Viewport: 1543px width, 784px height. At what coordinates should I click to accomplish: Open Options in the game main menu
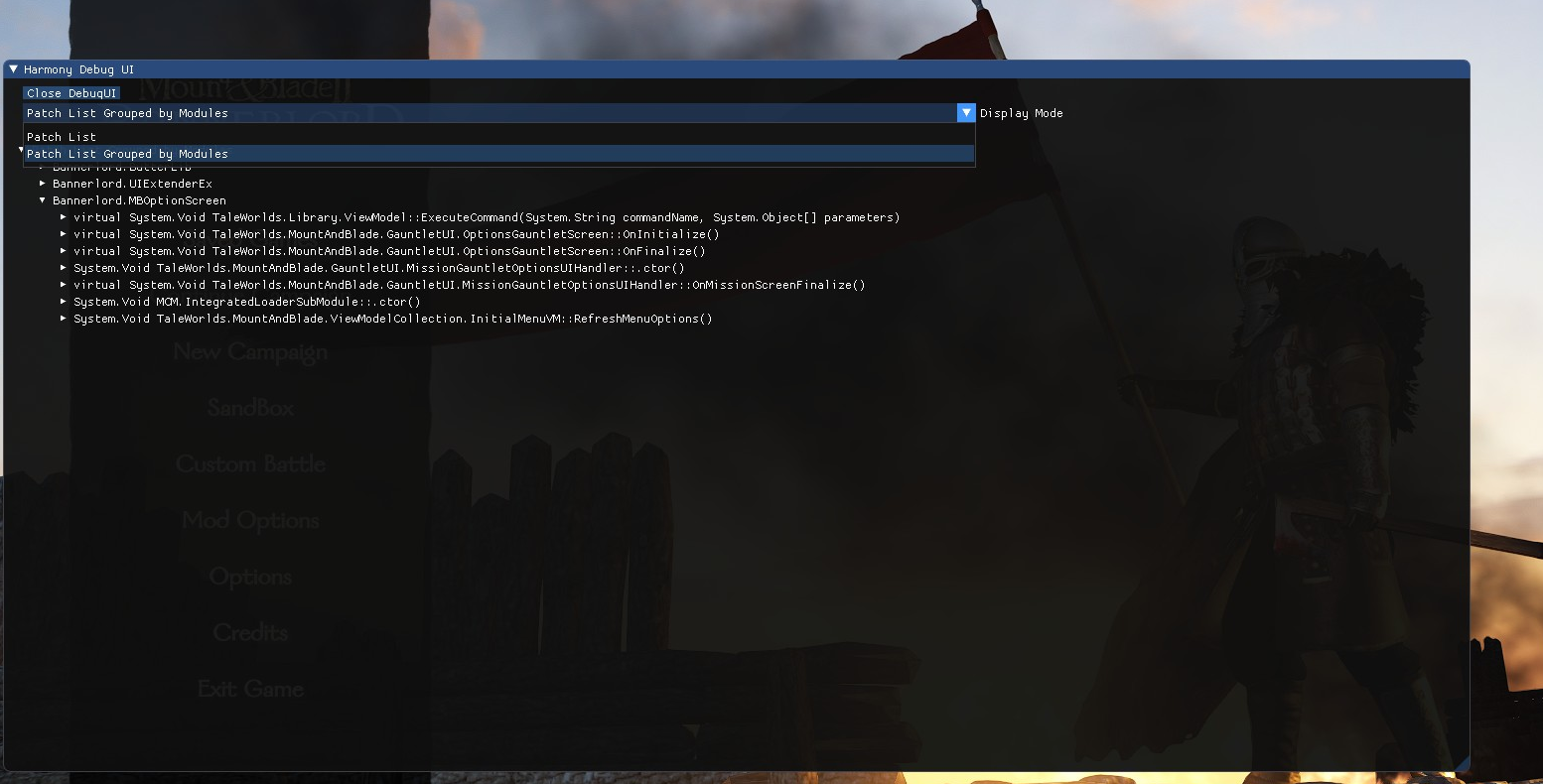click(250, 578)
